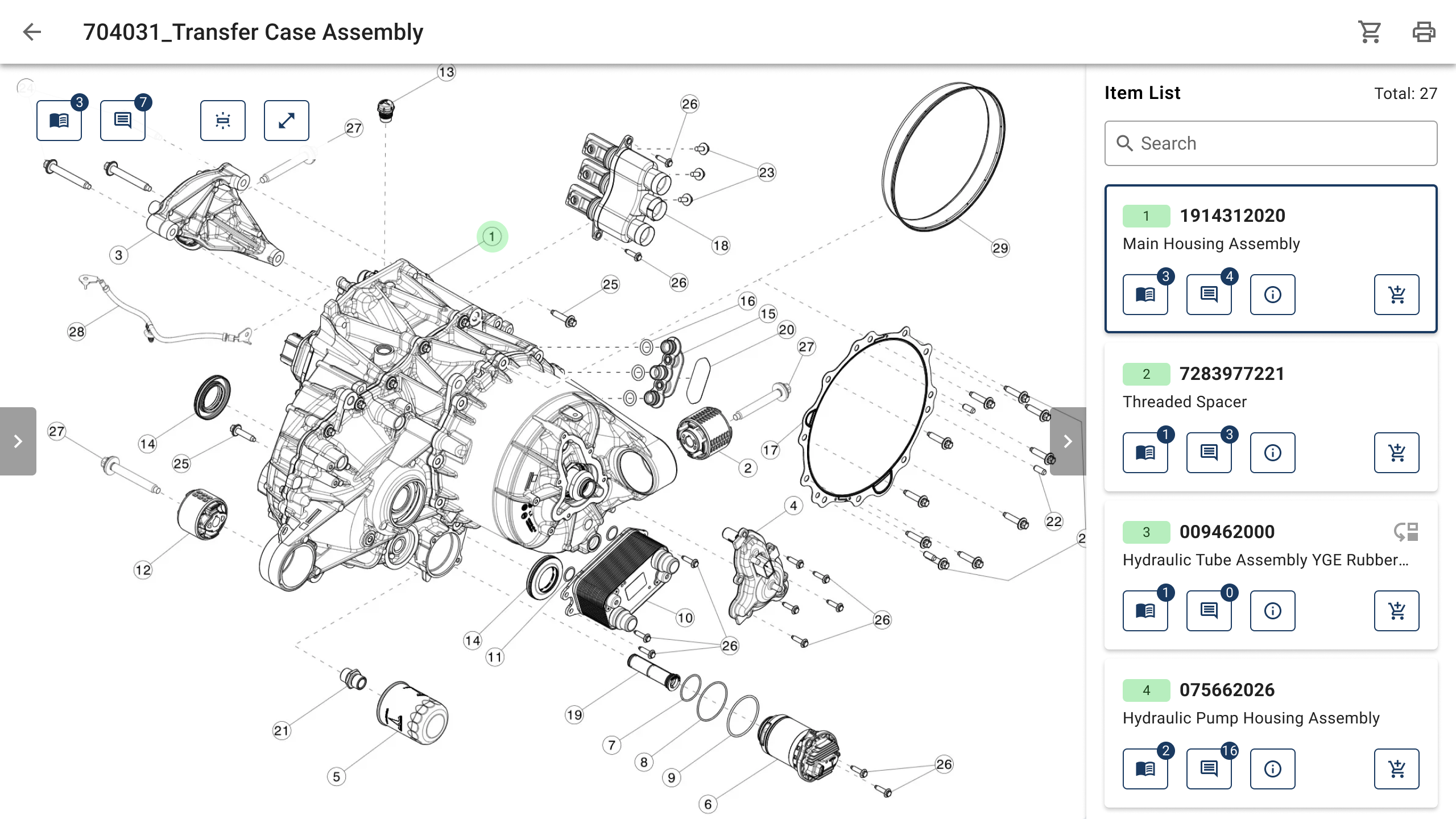The width and height of the screenshot is (1456, 819).
Task: Click the parts list/BOM view icon
Action: (x=59, y=120)
